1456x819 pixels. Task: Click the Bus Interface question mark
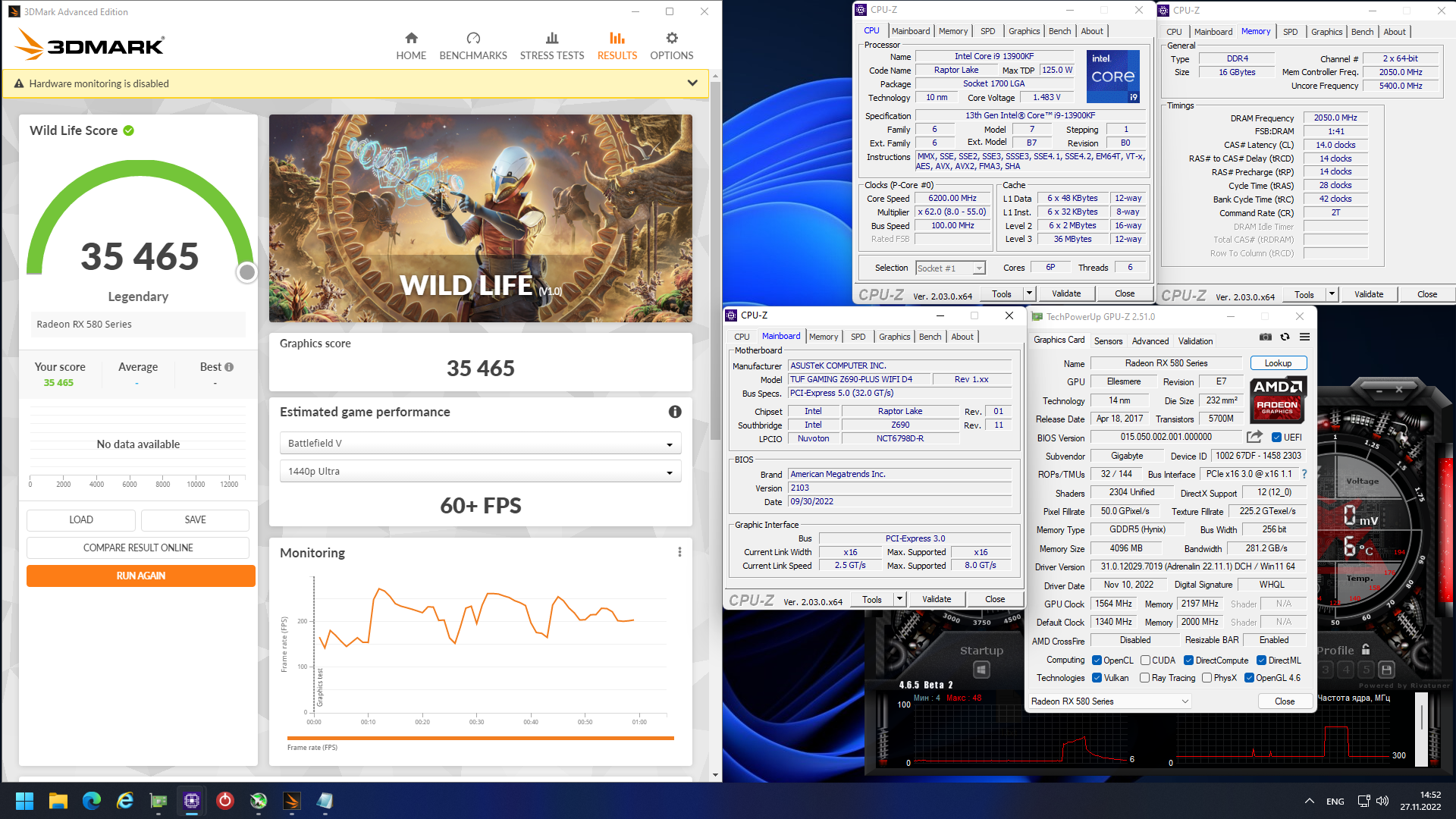click(x=1304, y=474)
